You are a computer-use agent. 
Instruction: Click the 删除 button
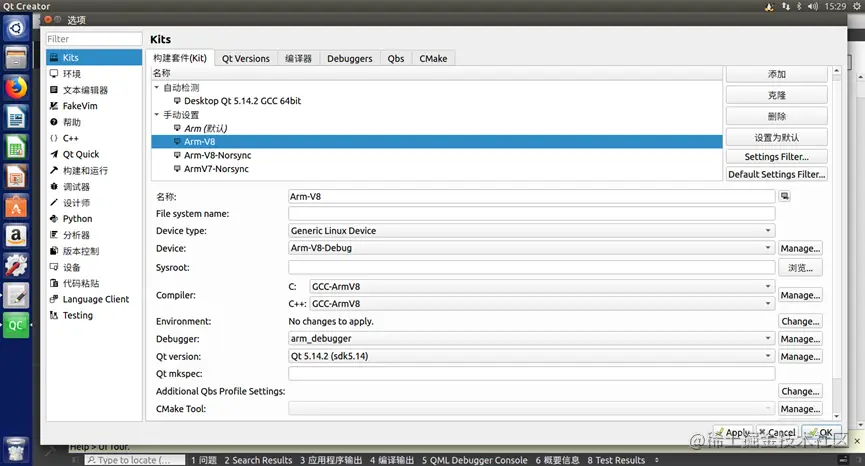776,116
